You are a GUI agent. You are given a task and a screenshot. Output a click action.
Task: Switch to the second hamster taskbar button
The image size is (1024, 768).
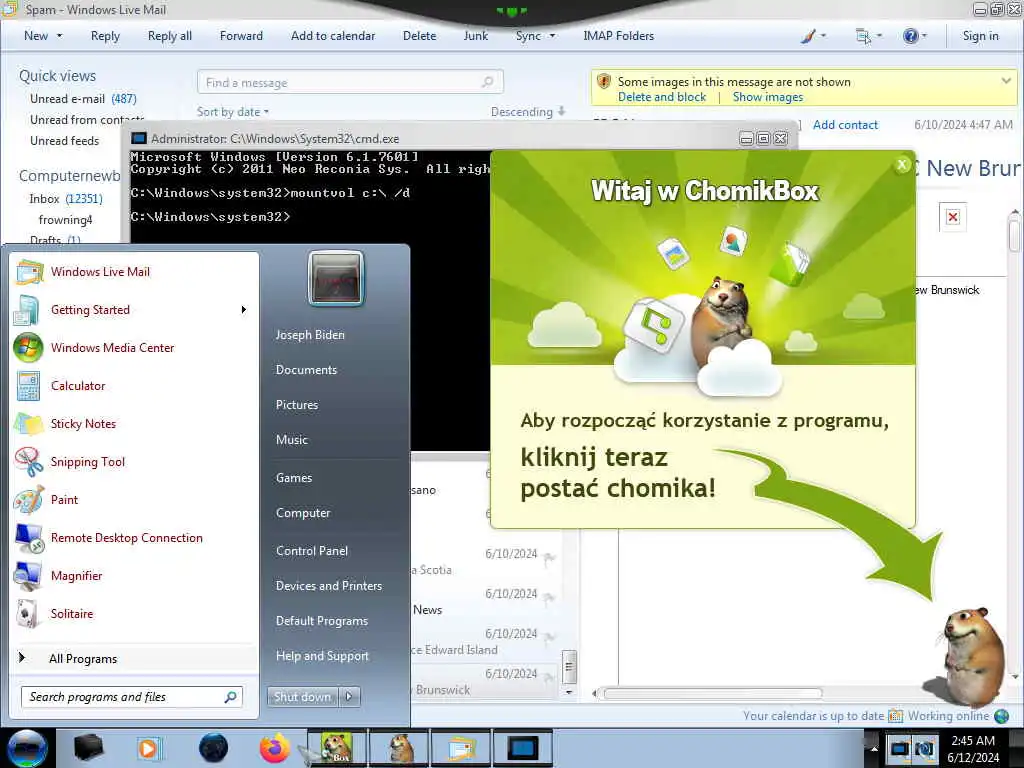coord(400,748)
